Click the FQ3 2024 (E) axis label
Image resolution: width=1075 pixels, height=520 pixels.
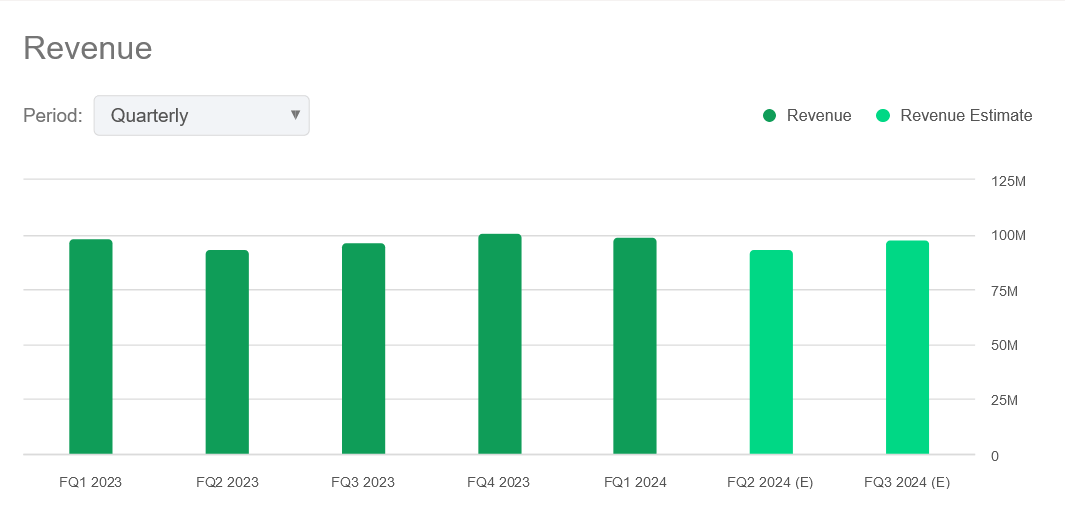click(907, 482)
